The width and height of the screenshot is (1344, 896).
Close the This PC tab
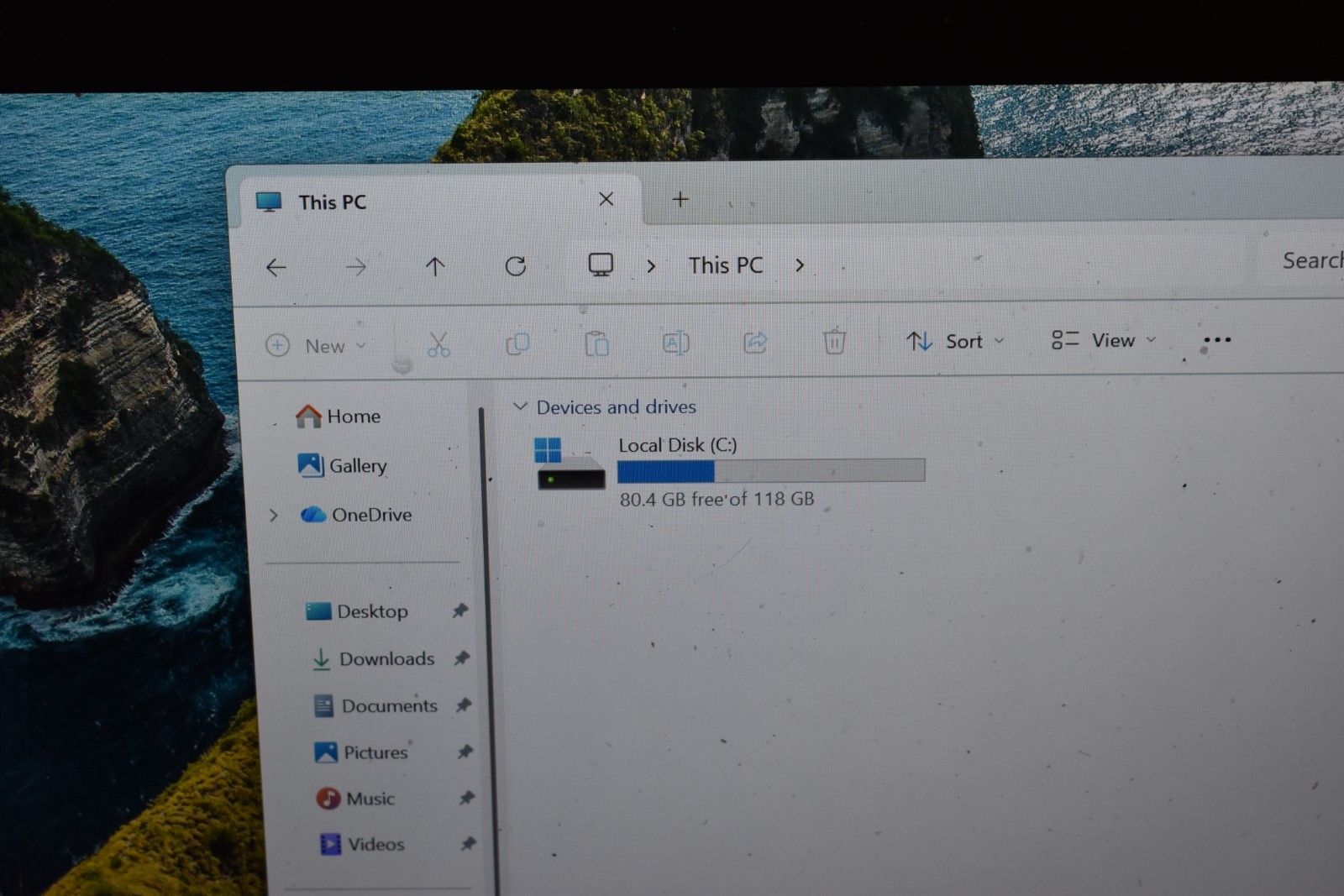606,199
